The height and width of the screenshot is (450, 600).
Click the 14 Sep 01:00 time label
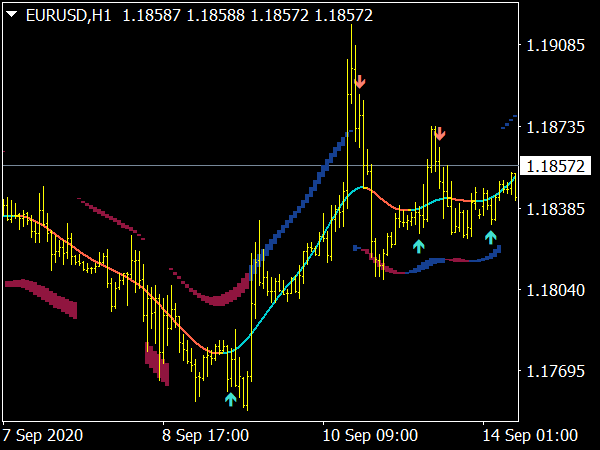coord(530,435)
